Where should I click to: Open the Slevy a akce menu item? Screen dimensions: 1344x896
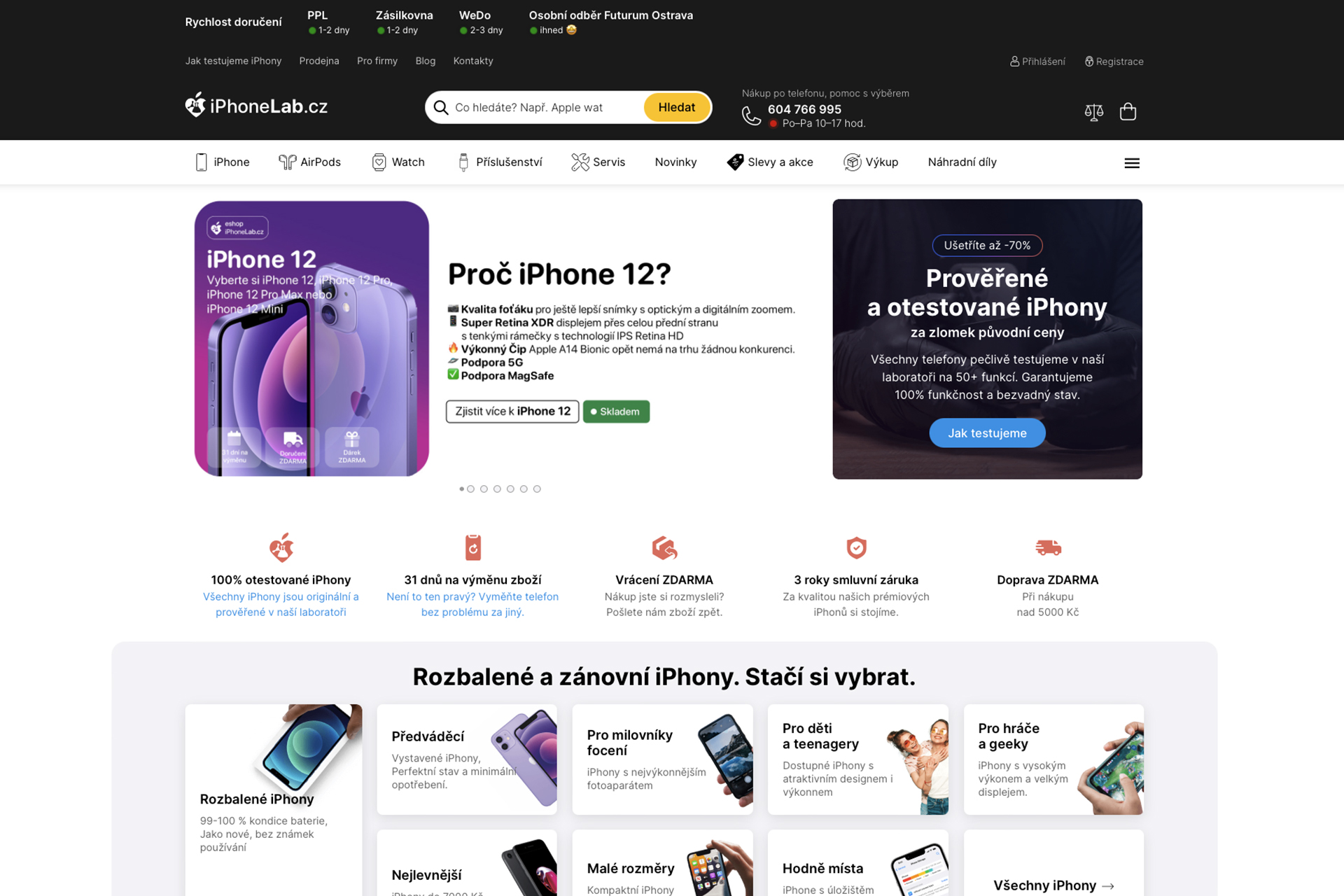pos(770,162)
